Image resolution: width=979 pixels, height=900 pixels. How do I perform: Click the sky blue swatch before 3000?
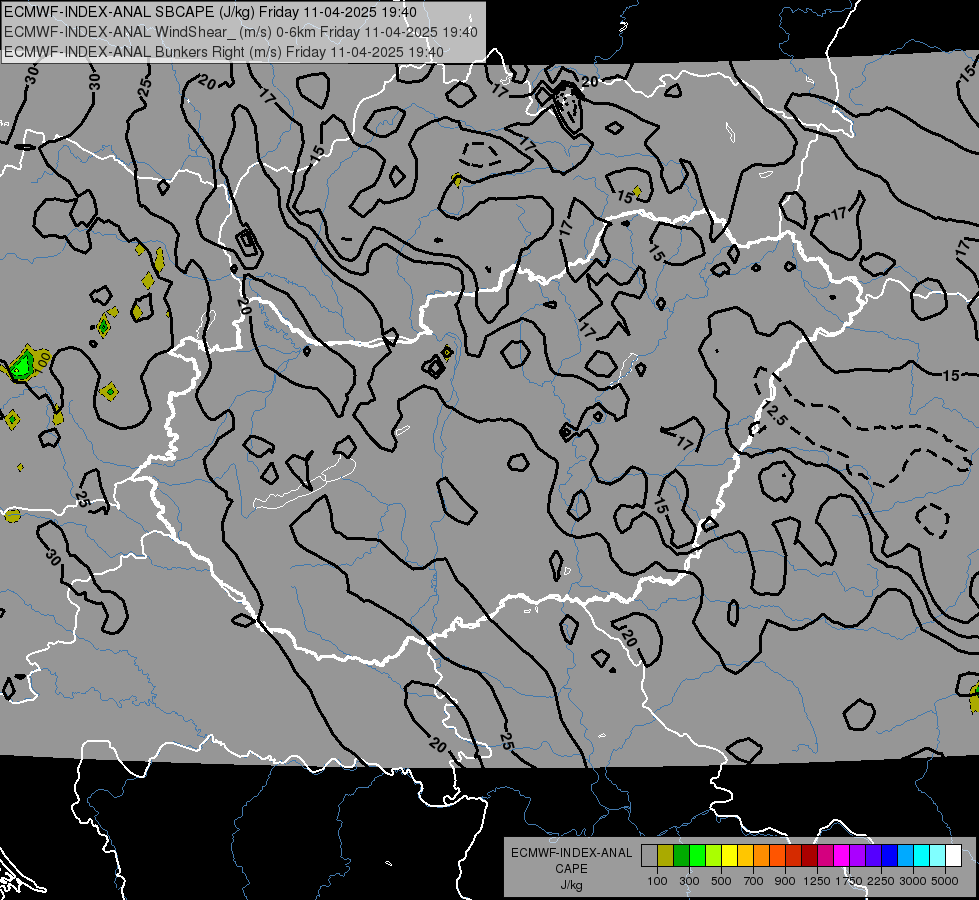coord(905,856)
